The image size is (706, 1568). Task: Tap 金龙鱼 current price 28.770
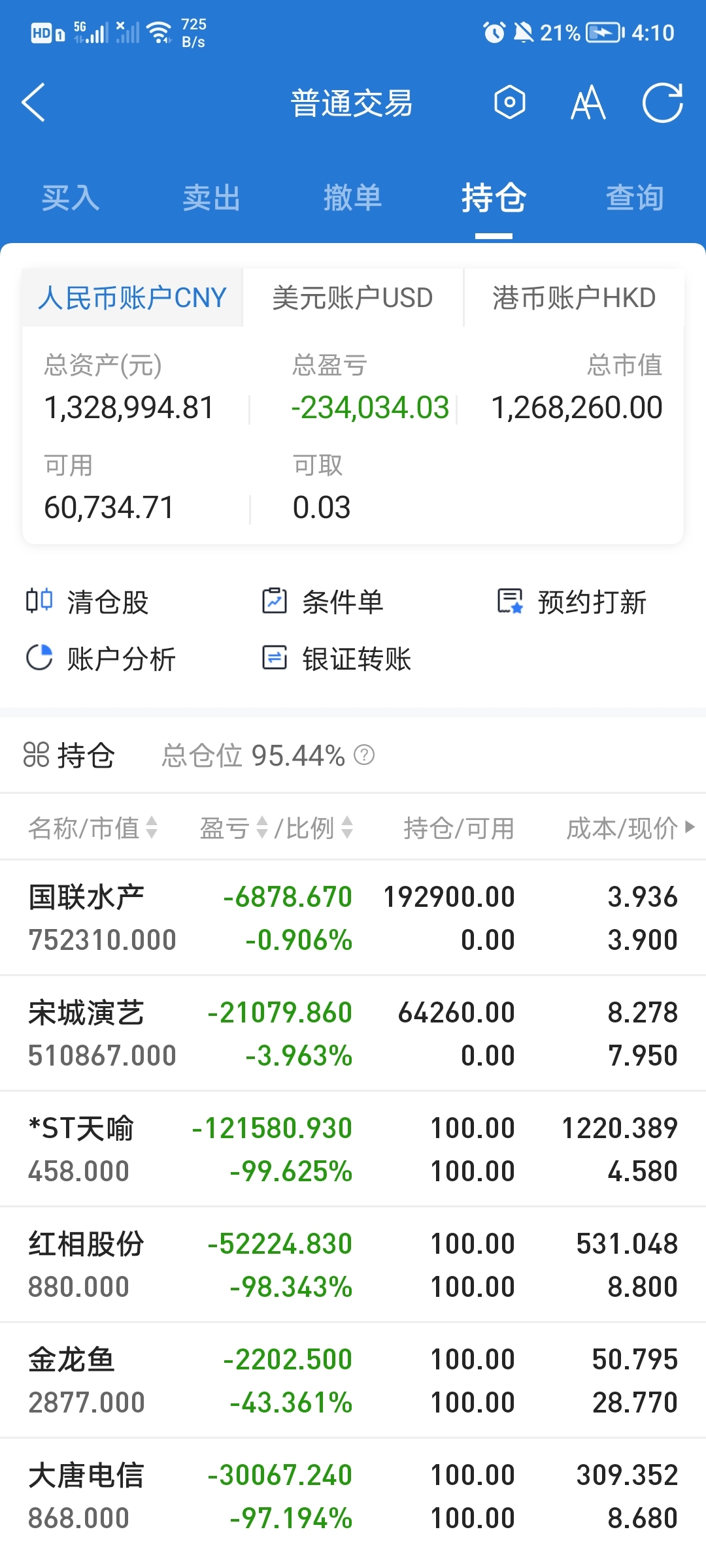tap(635, 1403)
